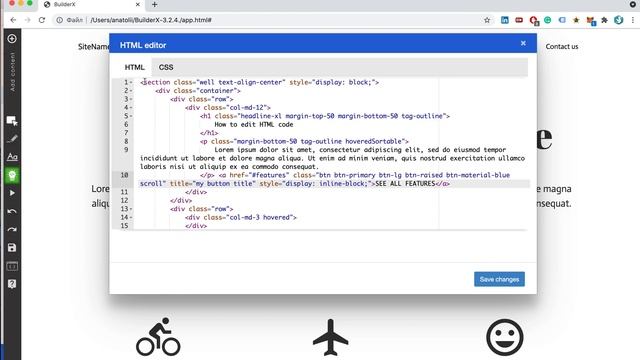Click the redo arrow in sidebar
The width and height of the screenshot is (640, 360).
(12, 230)
